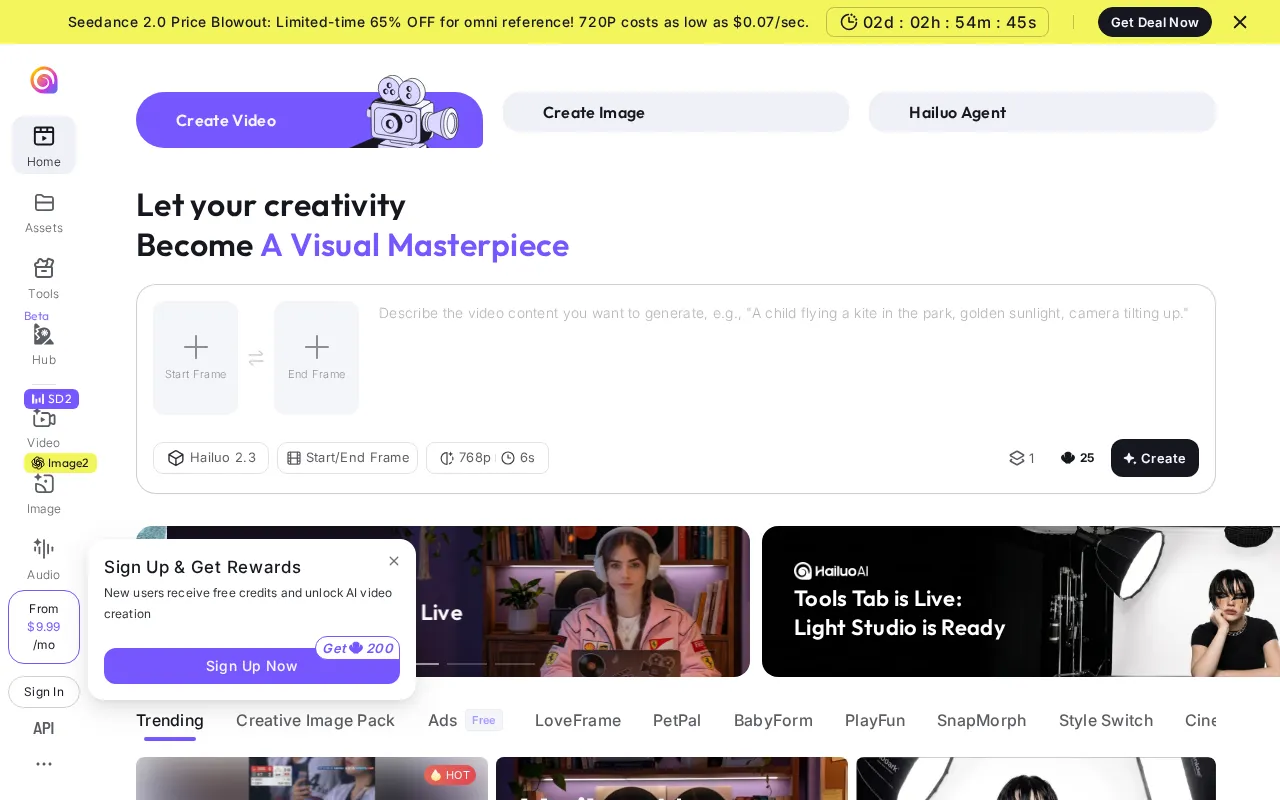Select the BabyForm category tab
This screenshot has height=800, width=1280.
(x=773, y=720)
